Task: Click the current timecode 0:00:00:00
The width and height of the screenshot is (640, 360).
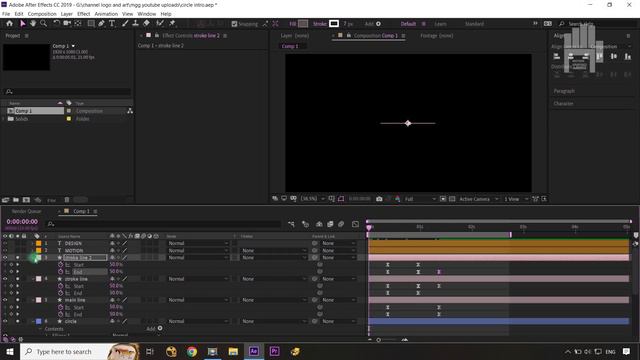Action: (x=22, y=222)
